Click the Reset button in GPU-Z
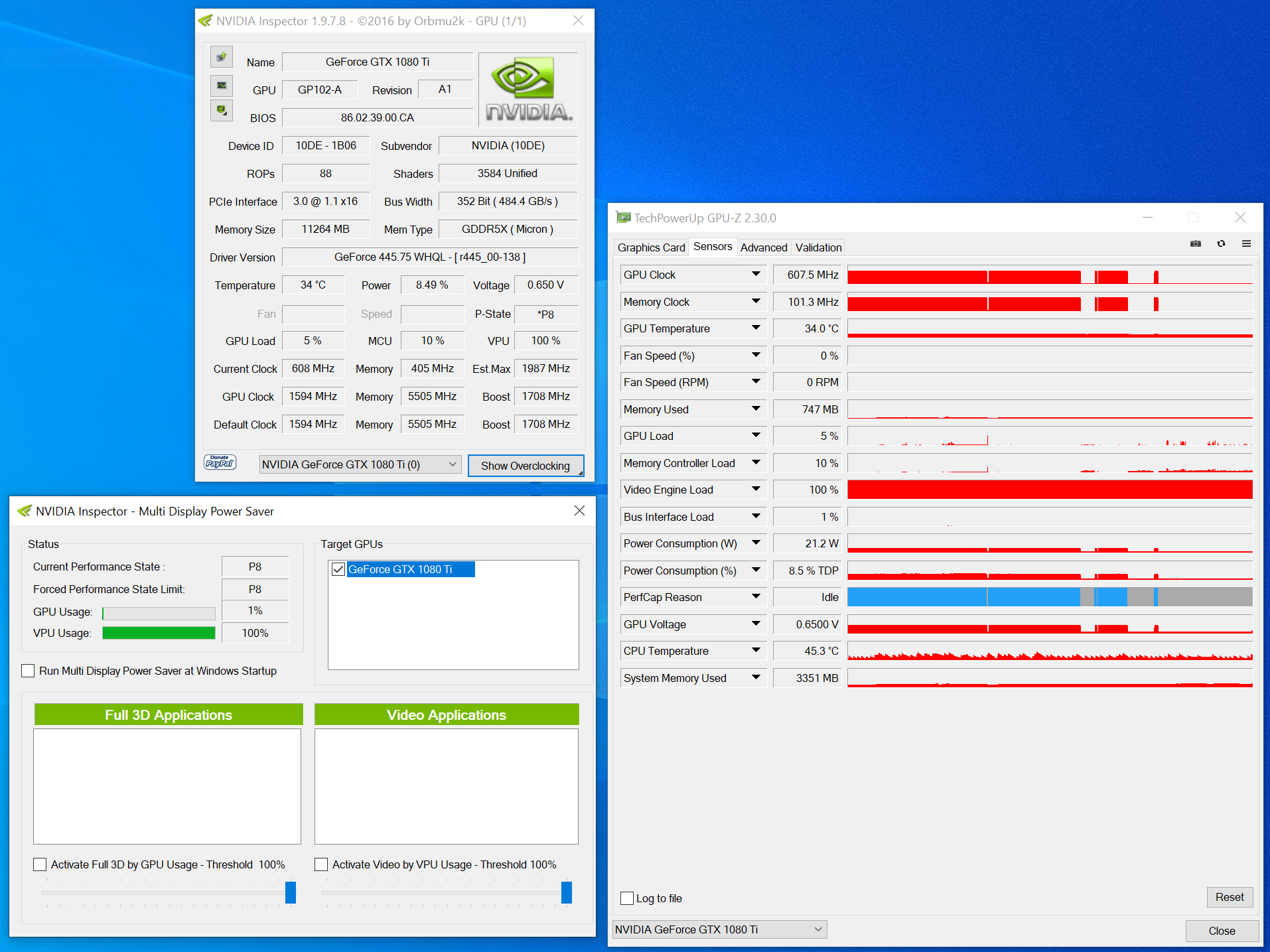The width and height of the screenshot is (1270, 952). click(x=1230, y=897)
